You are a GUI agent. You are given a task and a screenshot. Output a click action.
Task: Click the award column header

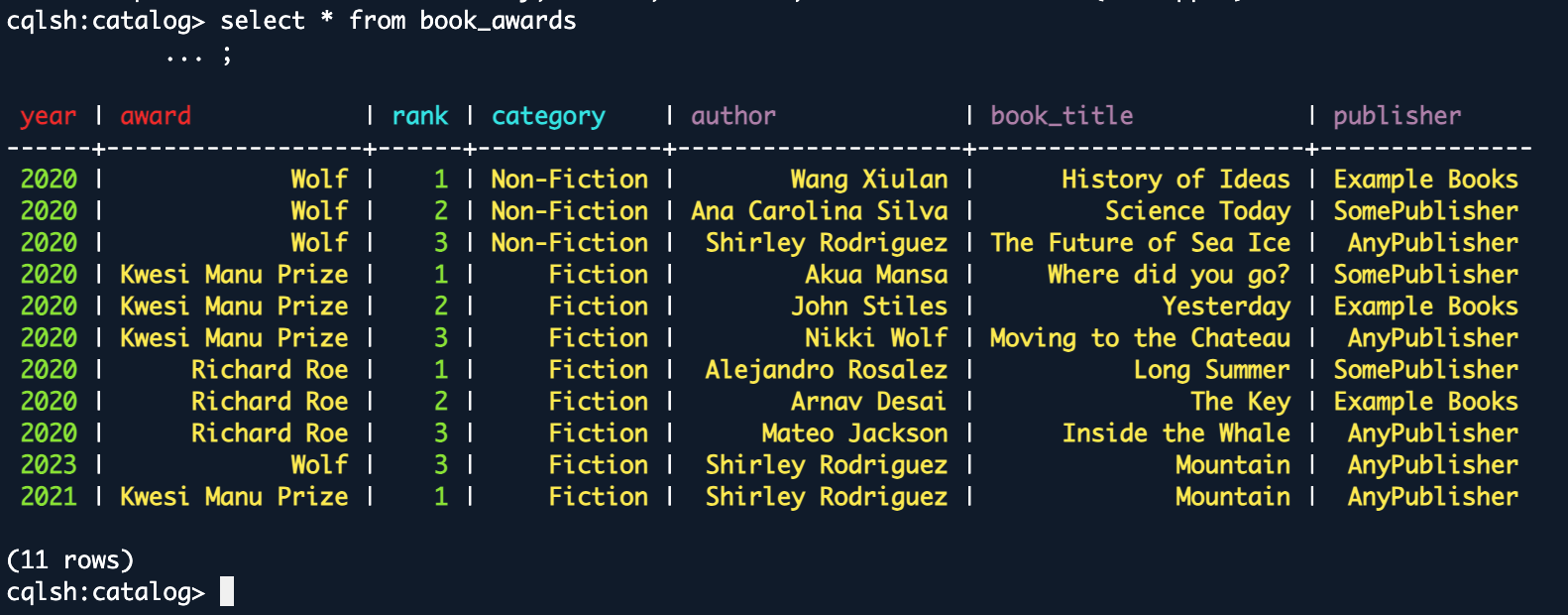(156, 116)
